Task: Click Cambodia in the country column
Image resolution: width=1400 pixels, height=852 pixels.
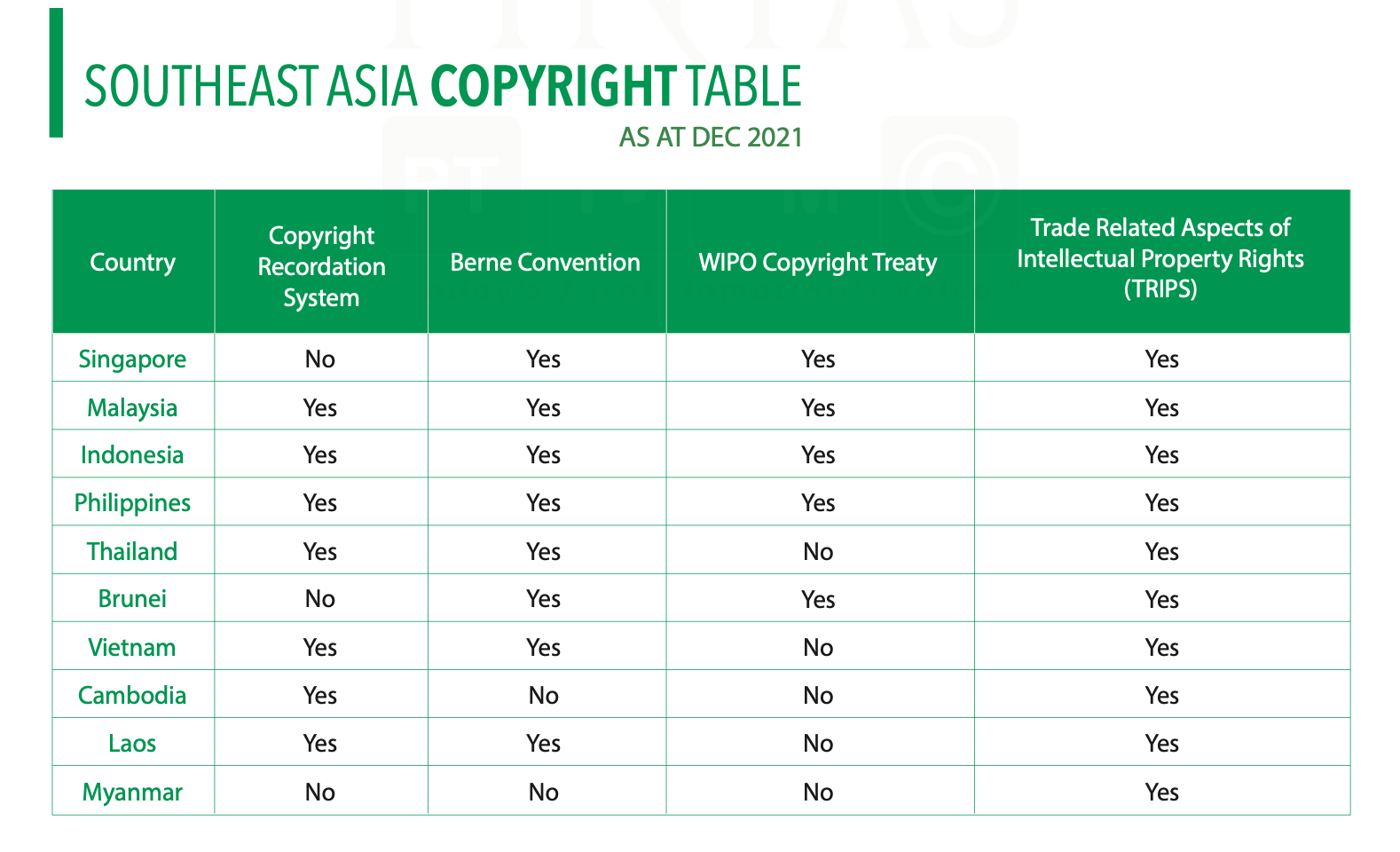Action: pos(133,695)
